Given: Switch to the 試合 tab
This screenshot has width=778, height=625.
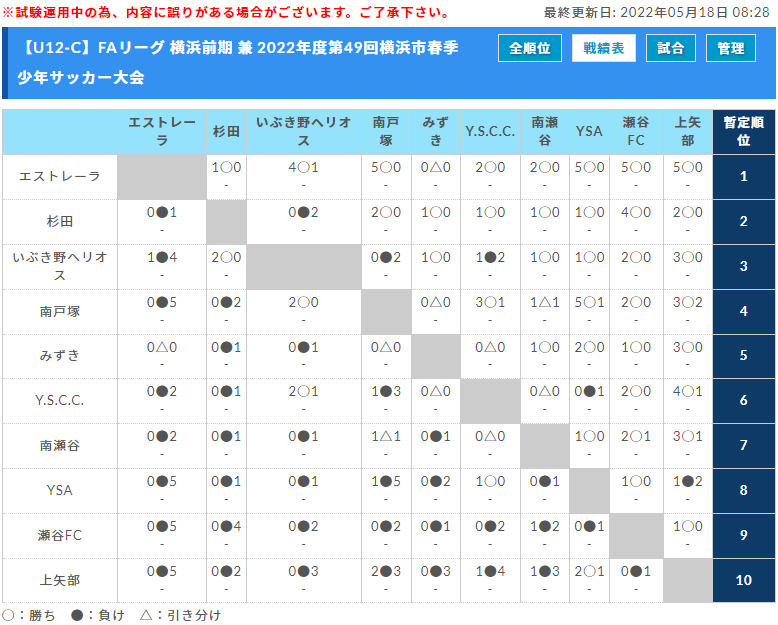Looking at the screenshot, I should [x=670, y=48].
